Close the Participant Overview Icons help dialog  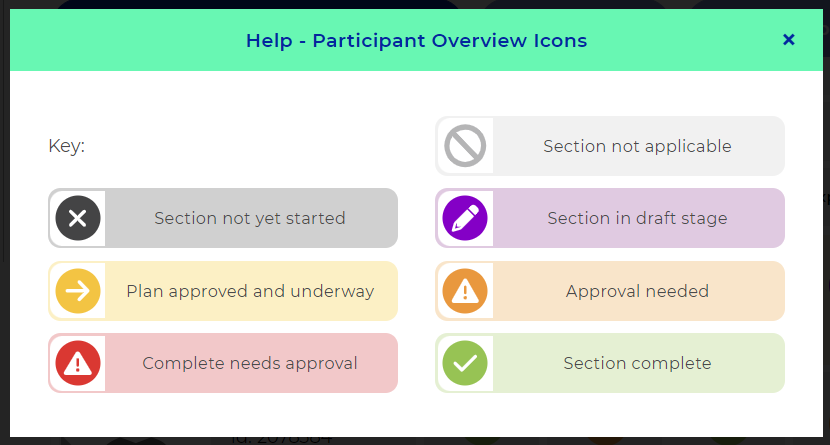coord(788,40)
